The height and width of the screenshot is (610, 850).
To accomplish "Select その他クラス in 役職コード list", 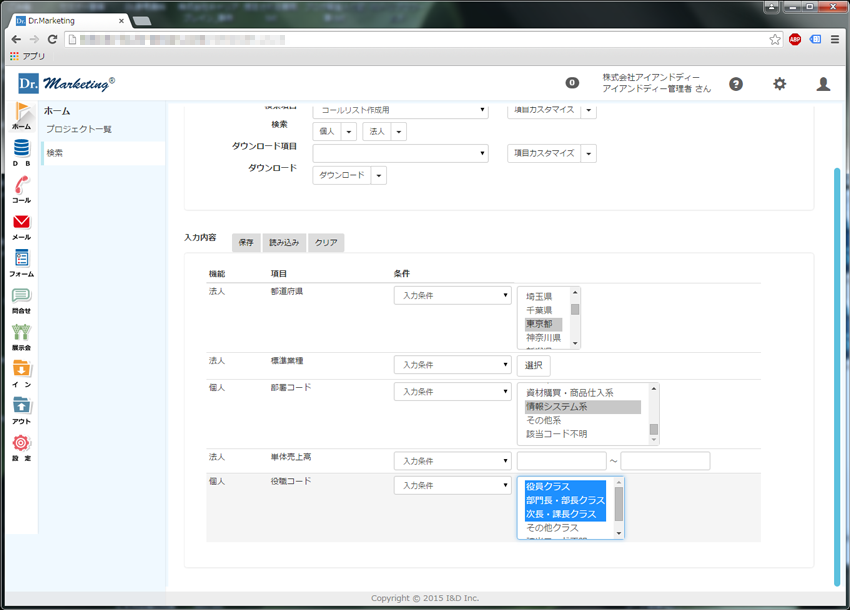I will pyautogui.click(x=552, y=527).
